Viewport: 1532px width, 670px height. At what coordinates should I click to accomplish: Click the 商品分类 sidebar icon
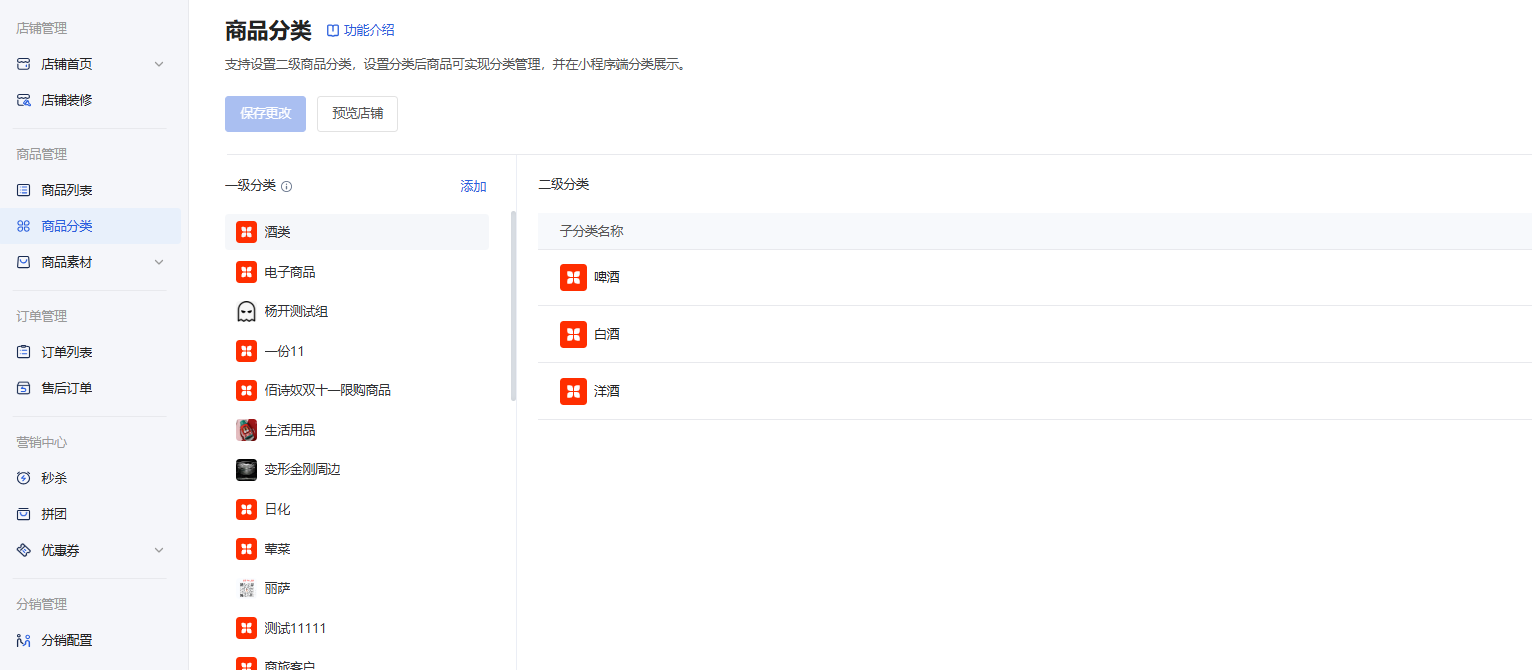24,226
